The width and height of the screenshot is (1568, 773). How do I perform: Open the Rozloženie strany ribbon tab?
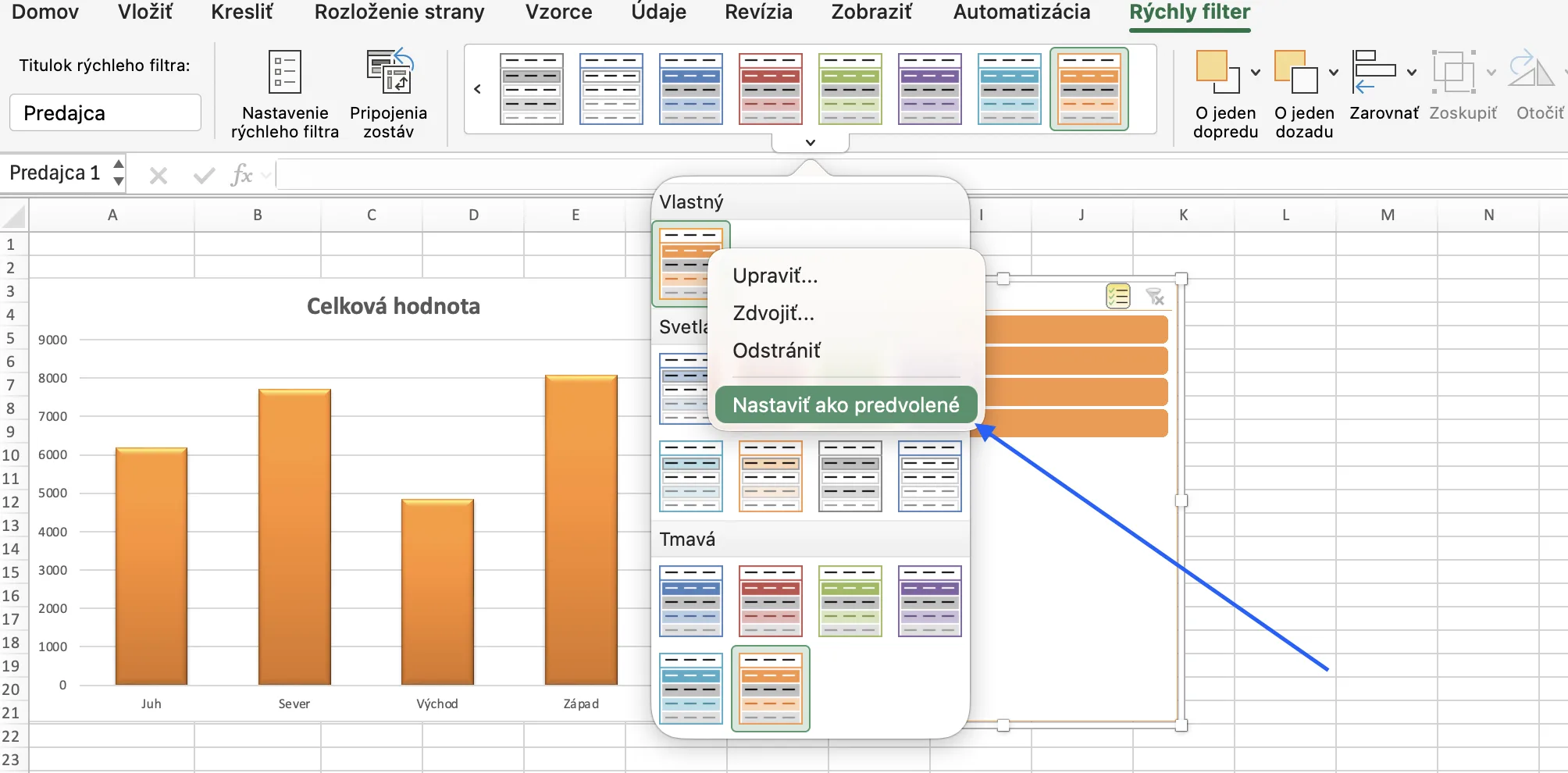coord(399,12)
